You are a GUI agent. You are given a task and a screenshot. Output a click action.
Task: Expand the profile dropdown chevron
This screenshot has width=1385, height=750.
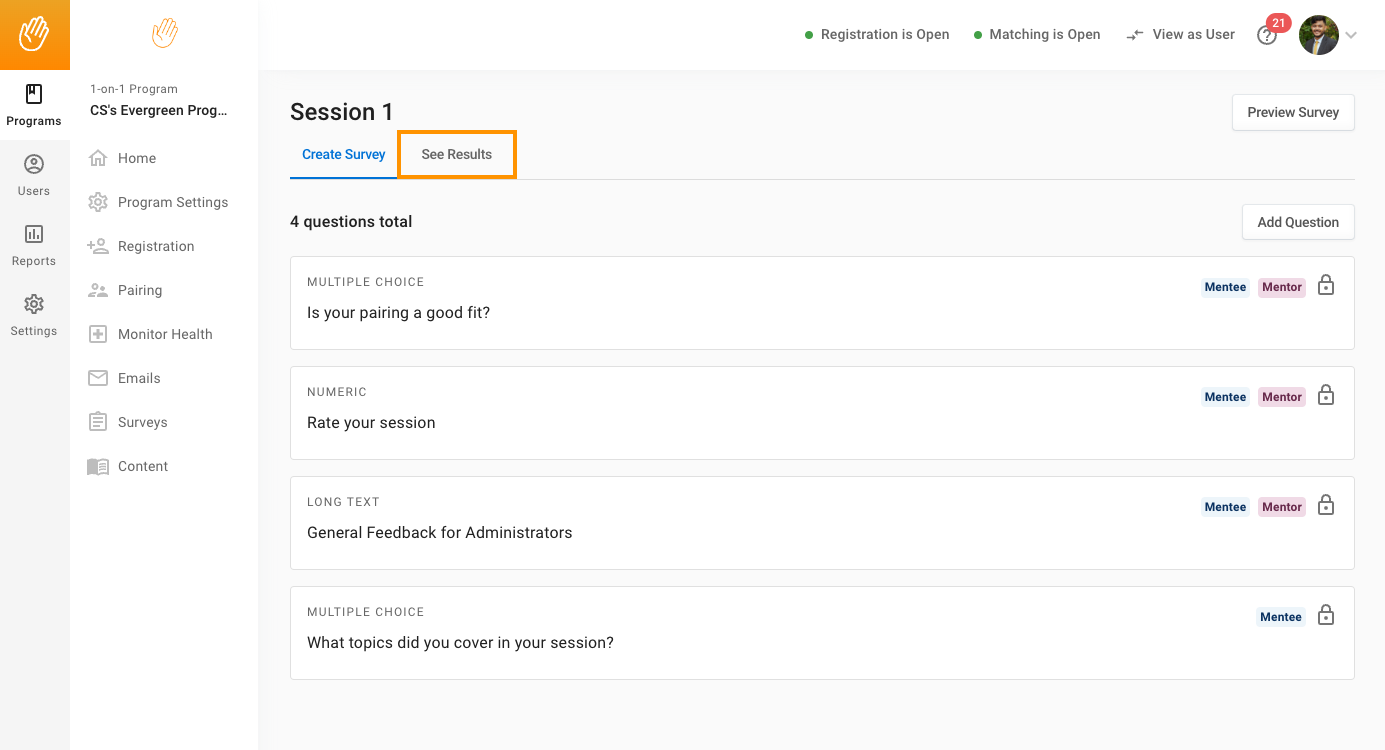coord(1351,35)
